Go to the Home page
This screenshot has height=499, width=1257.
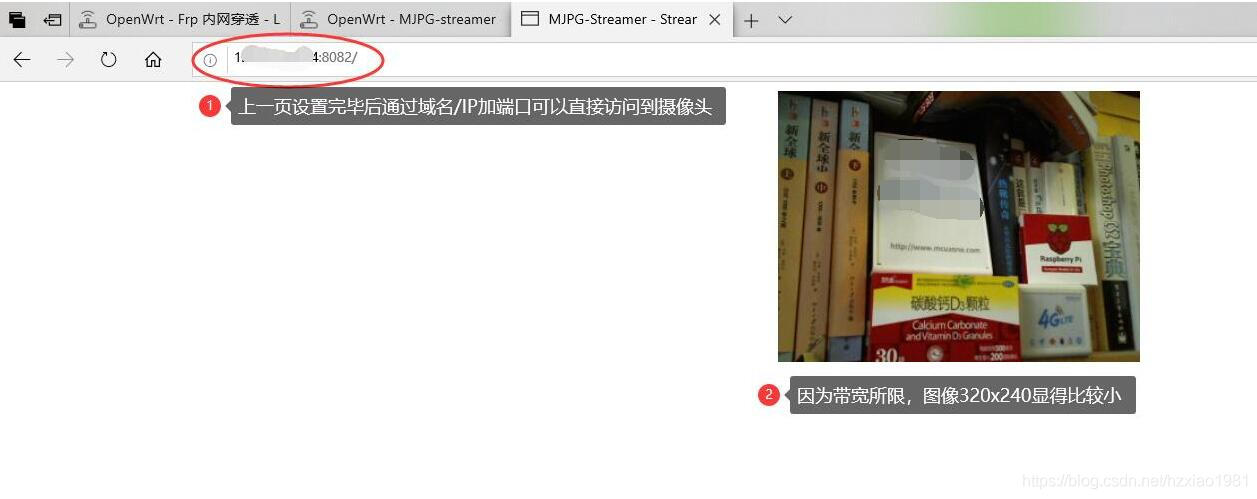coord(153,60)
